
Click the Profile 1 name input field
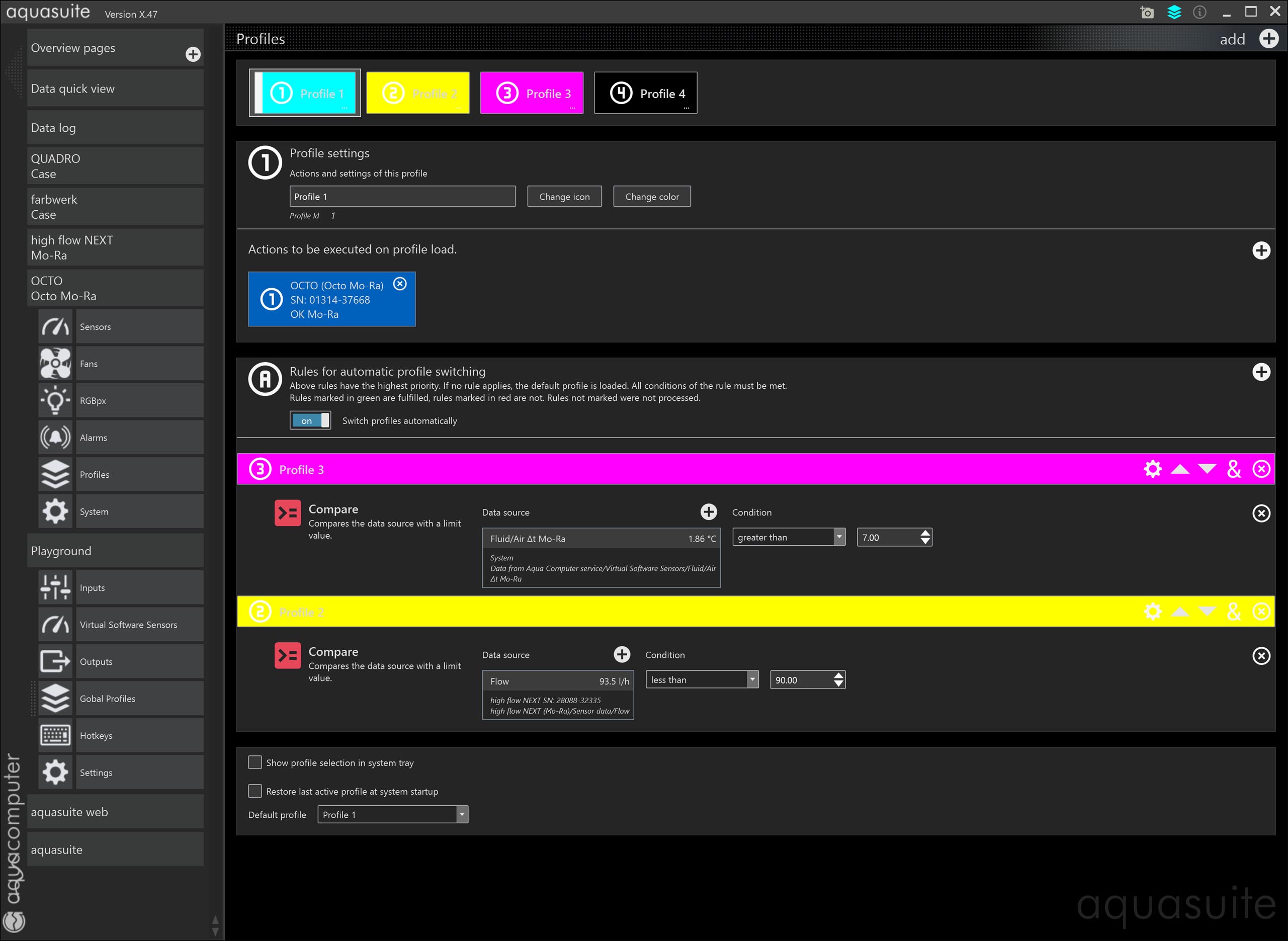point(402,197)
